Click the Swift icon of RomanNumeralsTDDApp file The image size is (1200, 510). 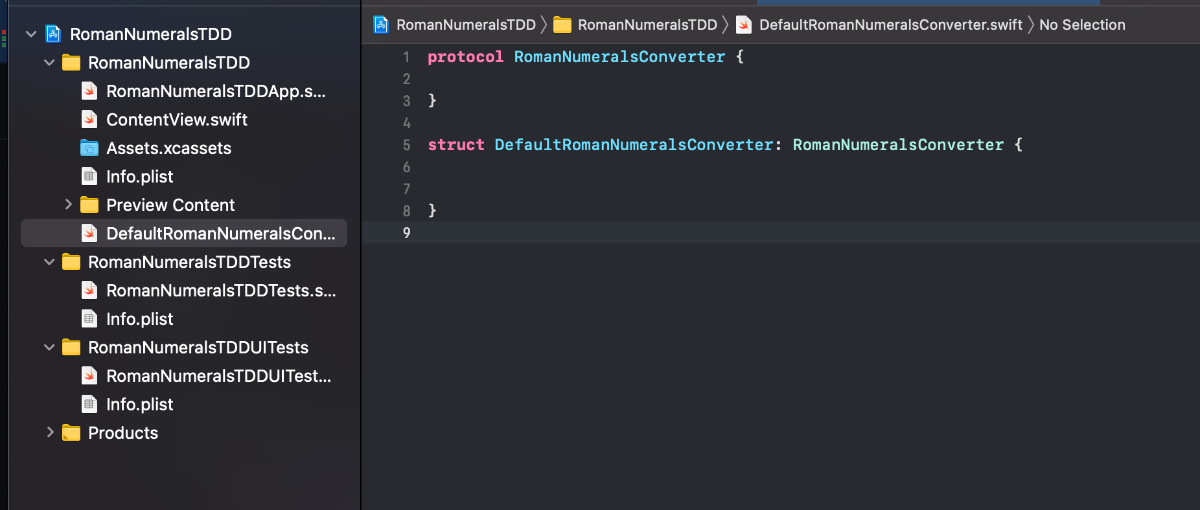89,91
